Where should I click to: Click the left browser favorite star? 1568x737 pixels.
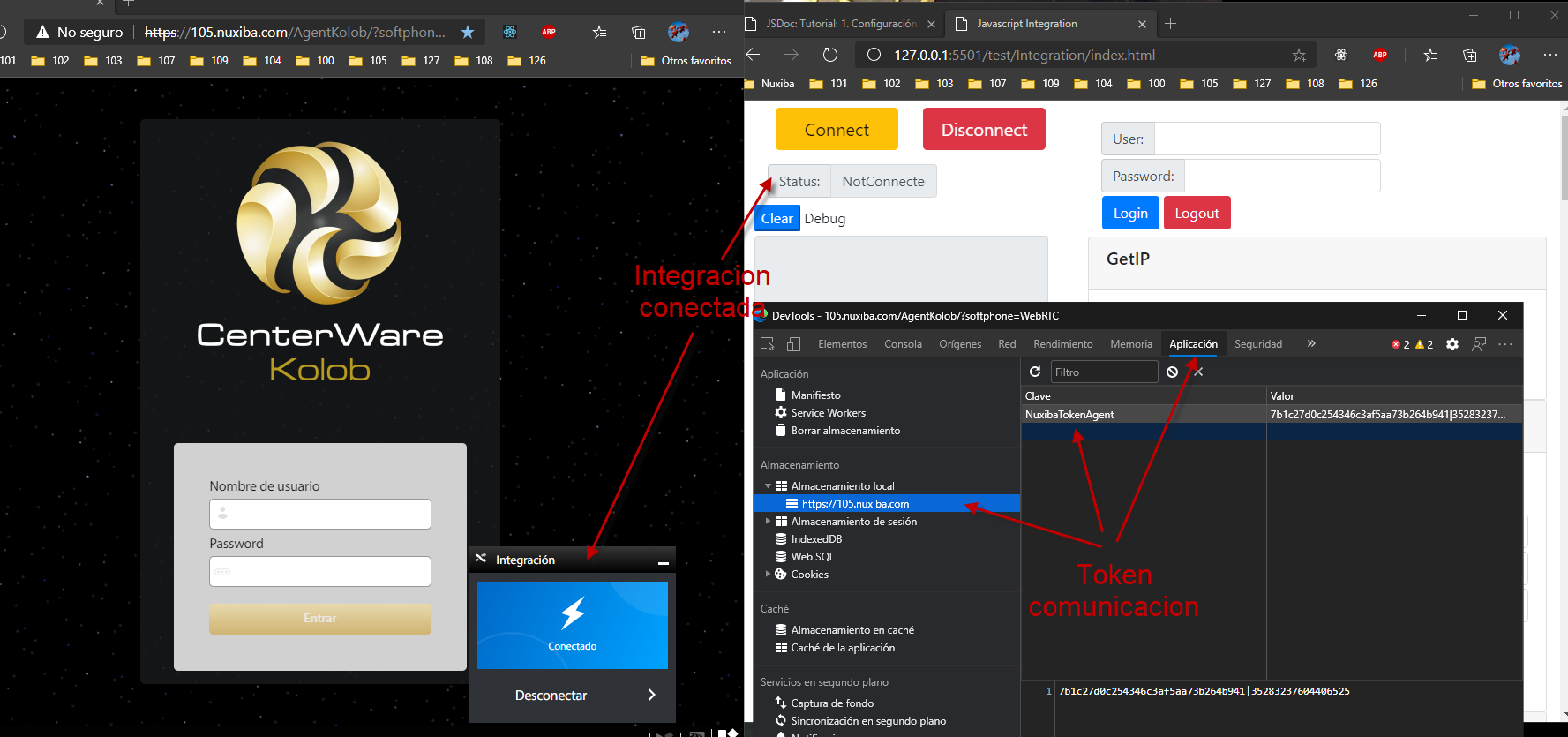pyautogui.click(x=468, y=33)
